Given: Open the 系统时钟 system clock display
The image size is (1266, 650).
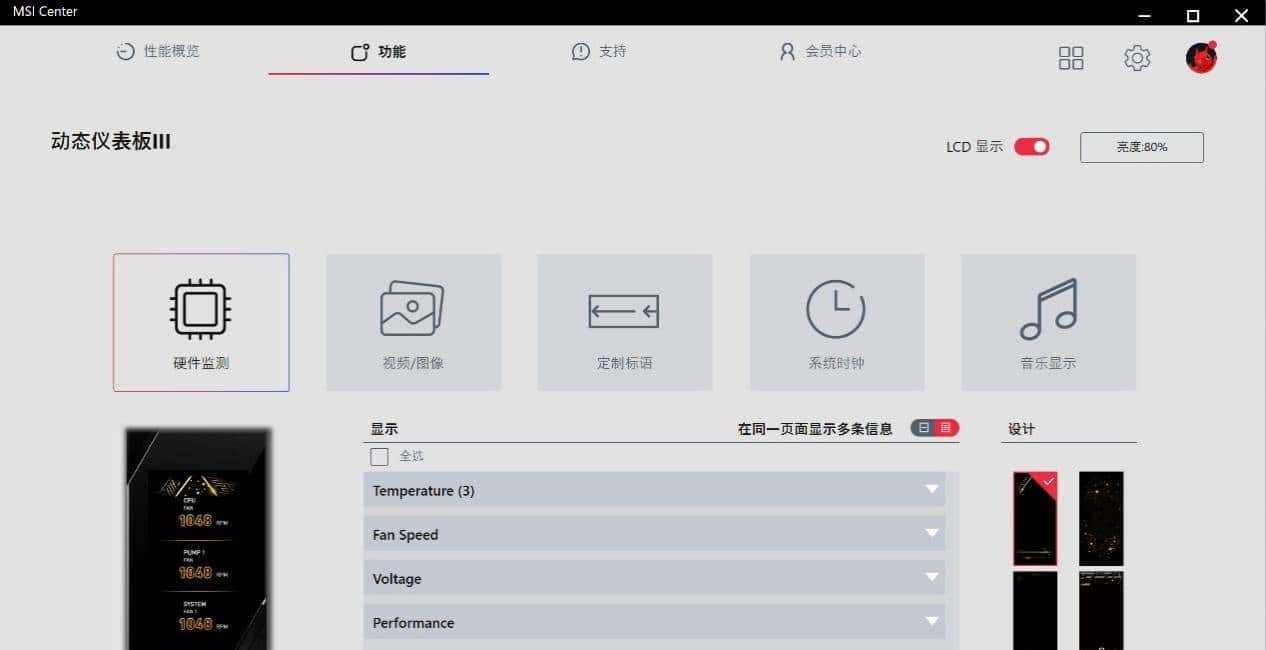Looking at the screenshot, I should (836, 322).
